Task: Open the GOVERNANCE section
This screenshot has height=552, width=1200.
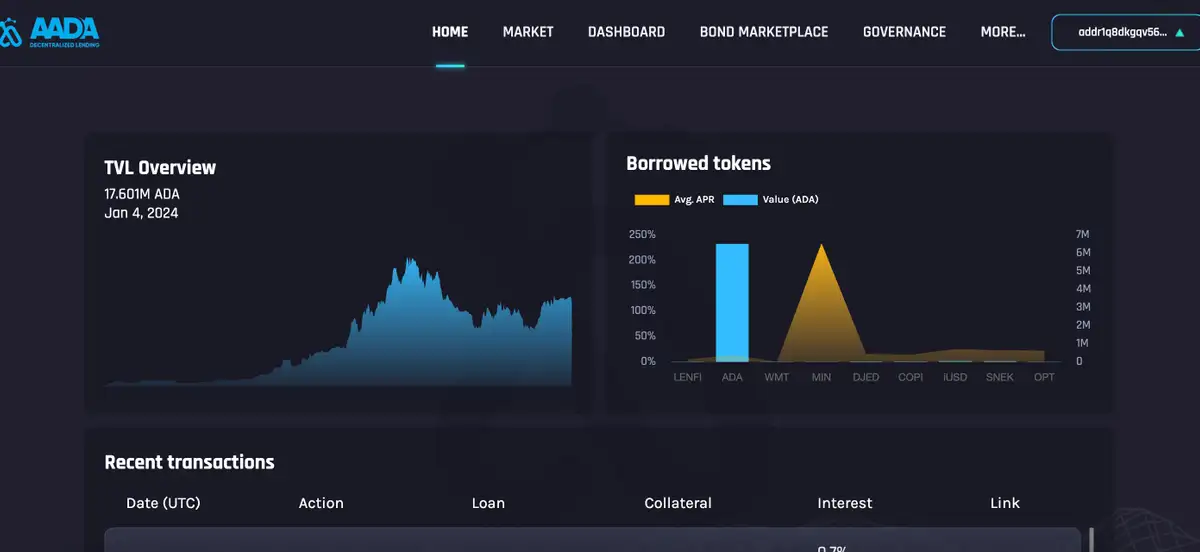Action: pyautogui.click(x=904, y=32)
